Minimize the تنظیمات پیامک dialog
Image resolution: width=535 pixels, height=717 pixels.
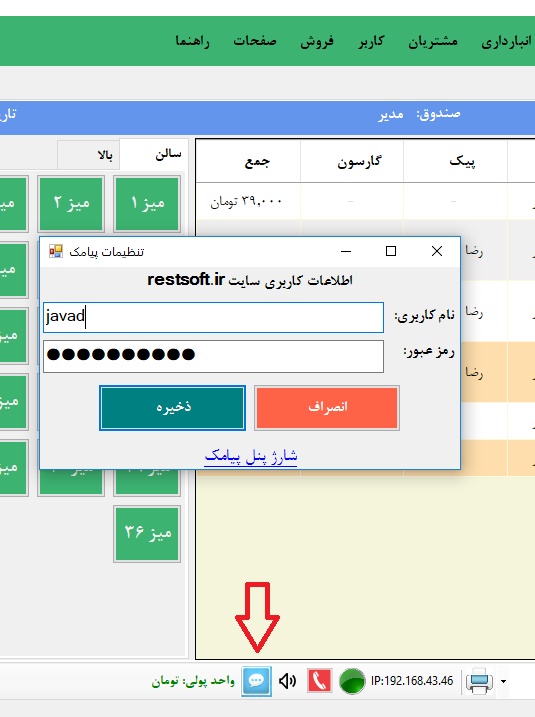[346, 251]
